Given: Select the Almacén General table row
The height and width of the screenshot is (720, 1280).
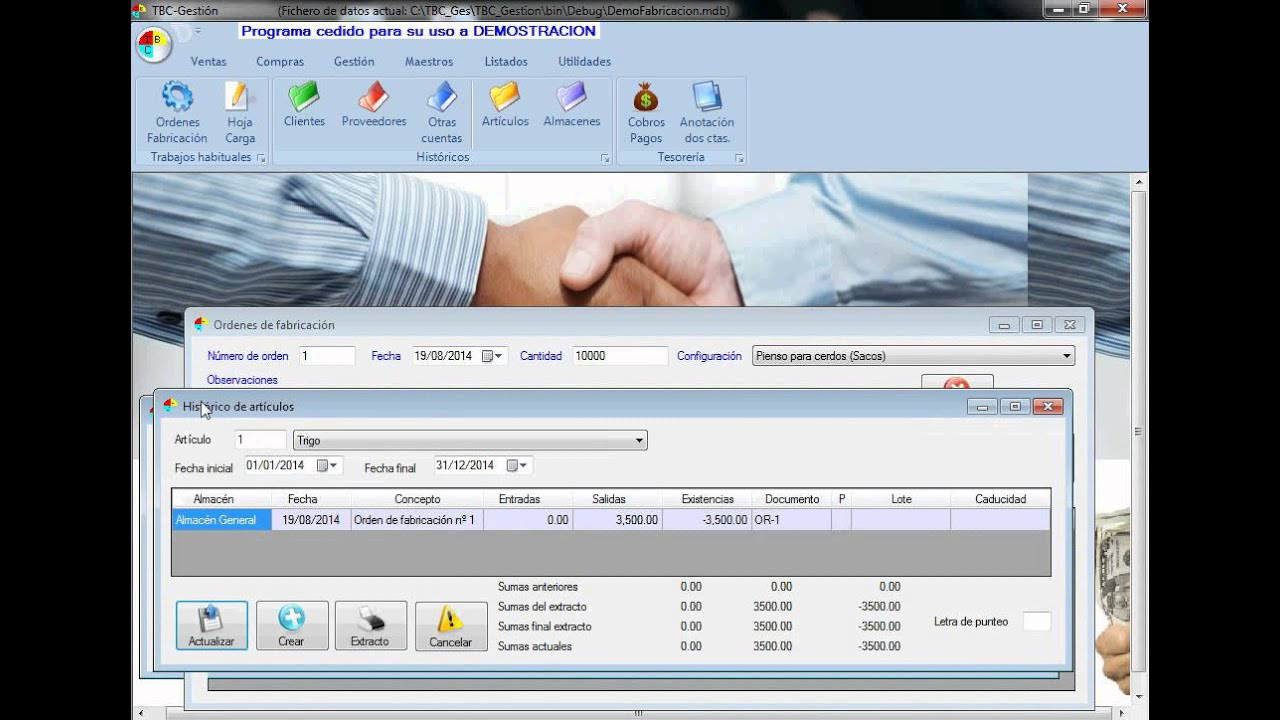Looking at the screenshot, I should tap(220, 519).
